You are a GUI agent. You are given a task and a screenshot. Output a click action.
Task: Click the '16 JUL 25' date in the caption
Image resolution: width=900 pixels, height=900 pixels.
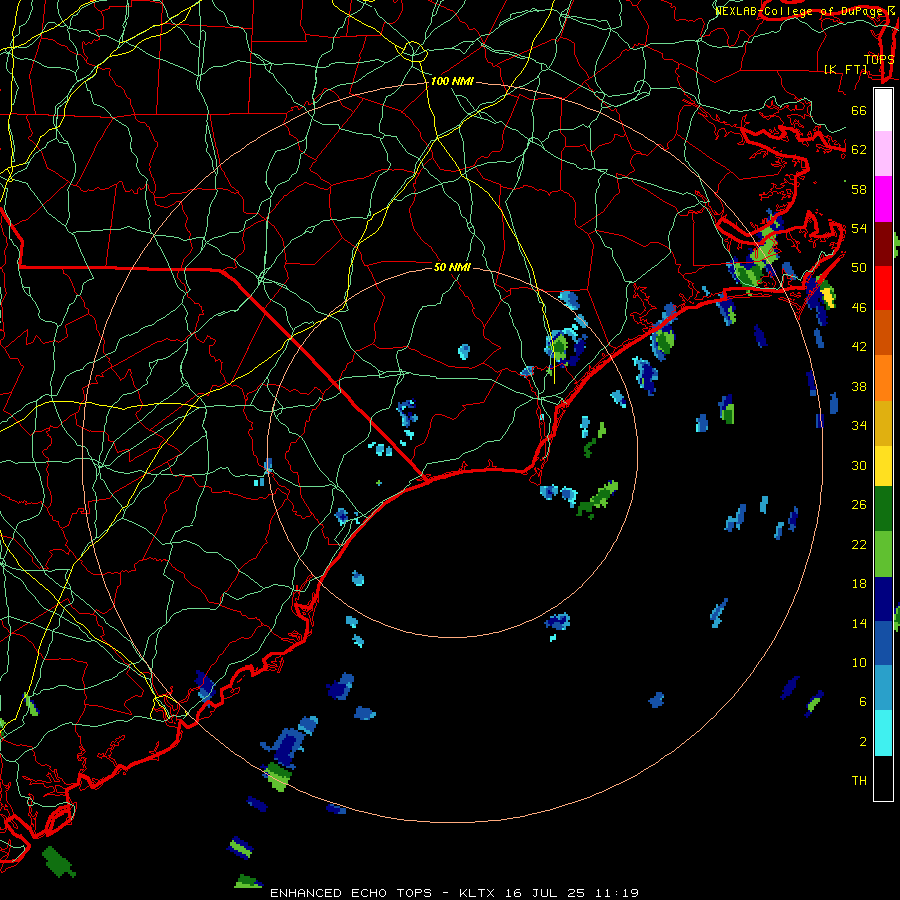pyautogui.click(x=545, y=893)
